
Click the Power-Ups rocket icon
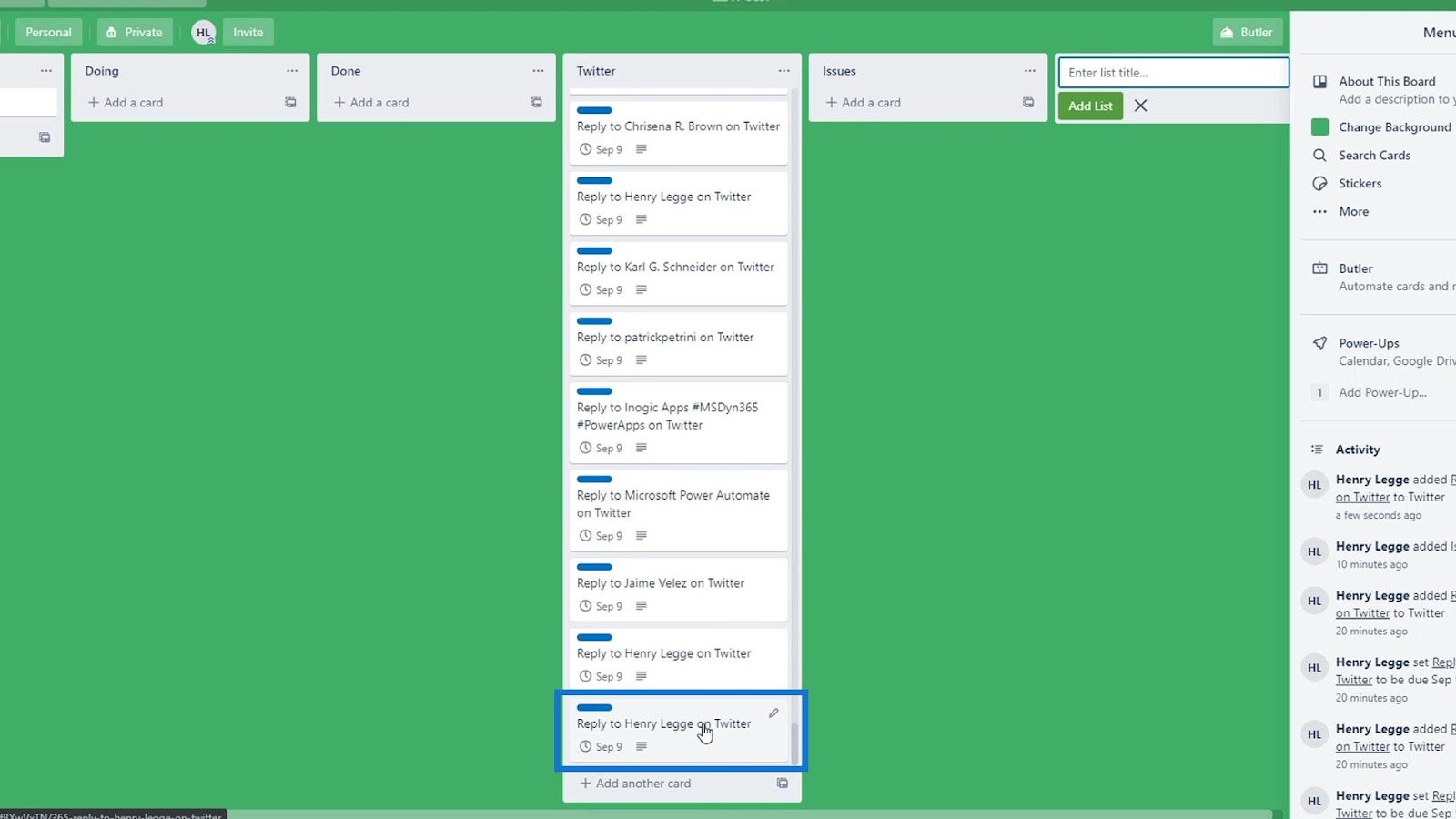1319,343
